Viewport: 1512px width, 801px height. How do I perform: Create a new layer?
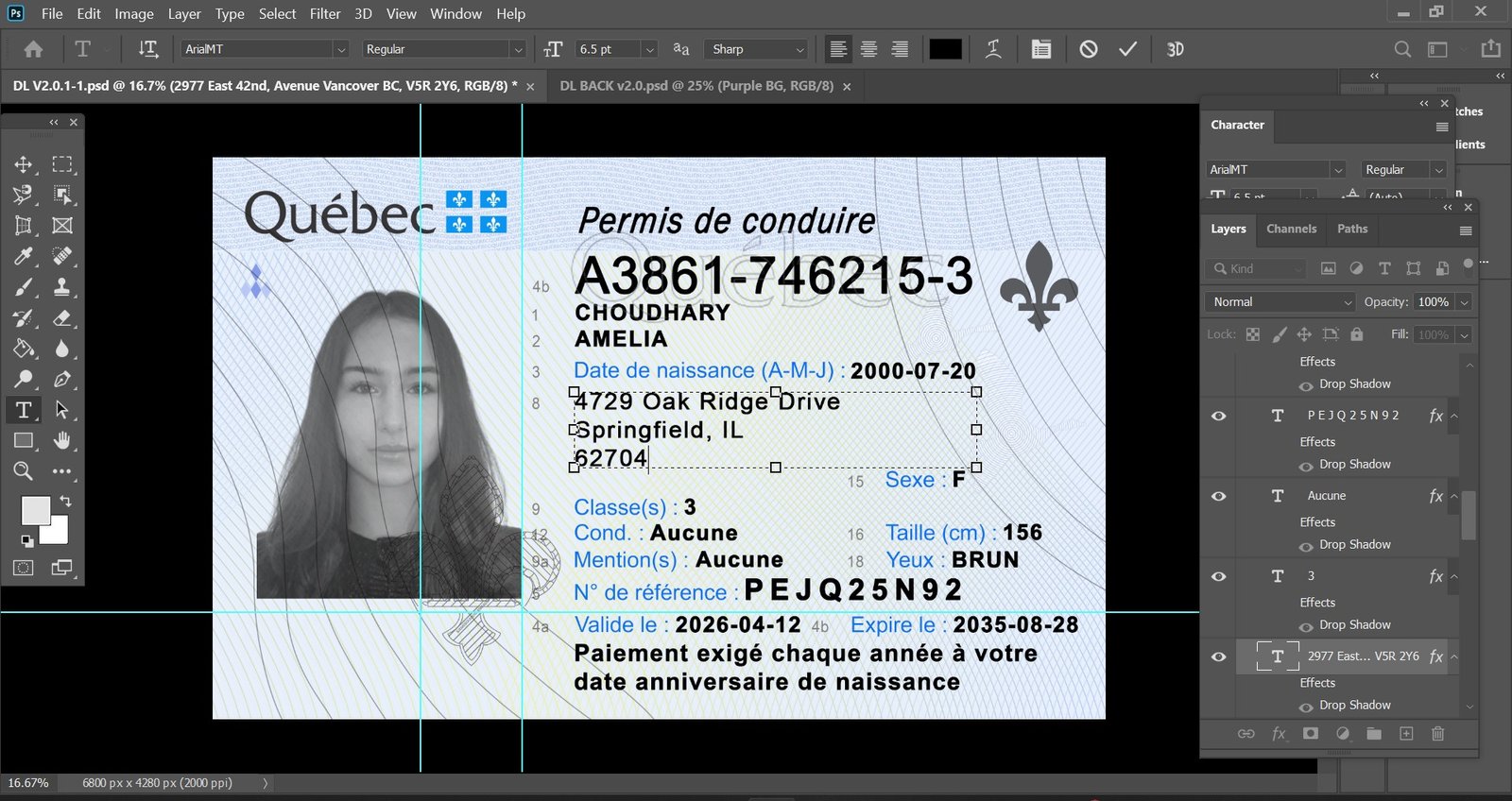tap(1406, 734)
